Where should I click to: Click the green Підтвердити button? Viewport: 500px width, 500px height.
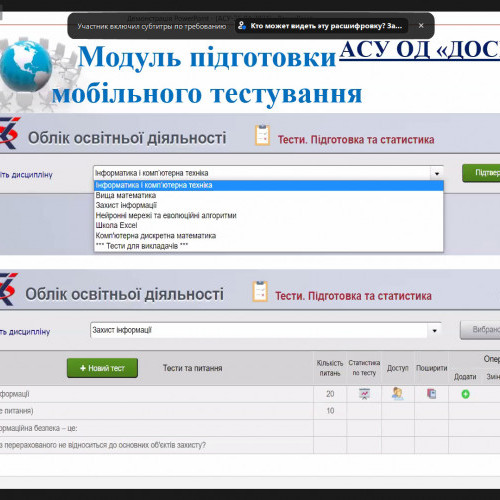(x=481, y=173)
